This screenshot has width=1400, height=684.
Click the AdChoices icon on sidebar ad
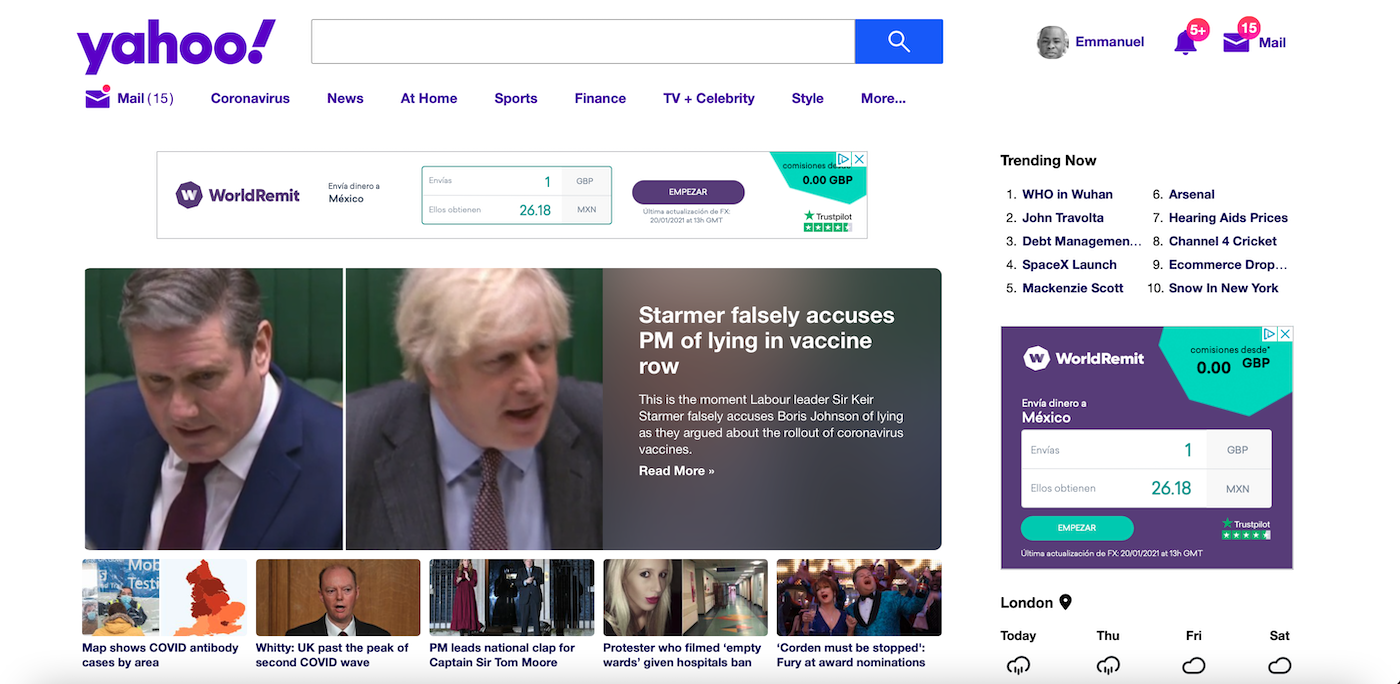pyautogui.click(x=1270, y=334)
